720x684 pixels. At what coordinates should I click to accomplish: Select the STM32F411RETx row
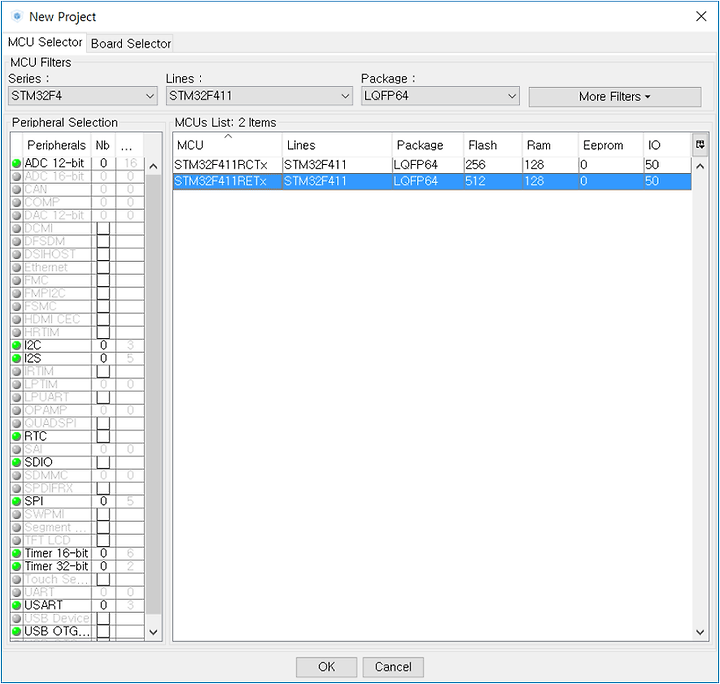pyautogui.click(x=432, y=181)
